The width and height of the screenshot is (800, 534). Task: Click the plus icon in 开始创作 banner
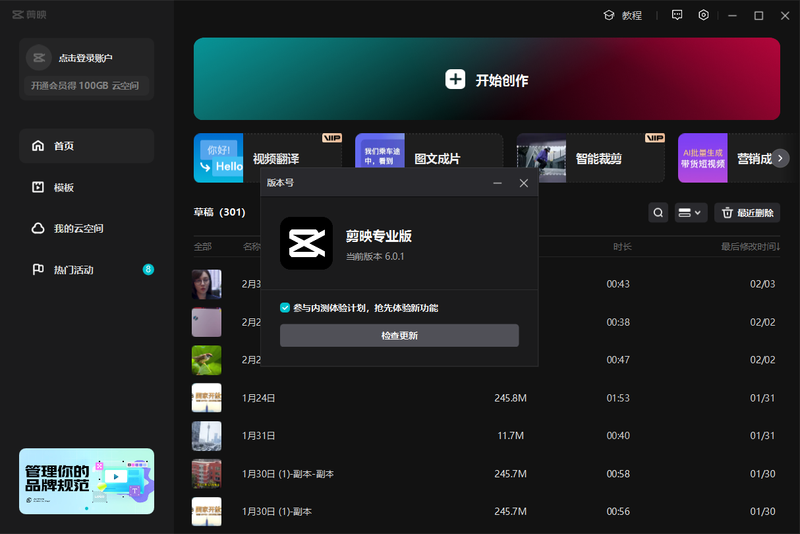pos(455,80)
